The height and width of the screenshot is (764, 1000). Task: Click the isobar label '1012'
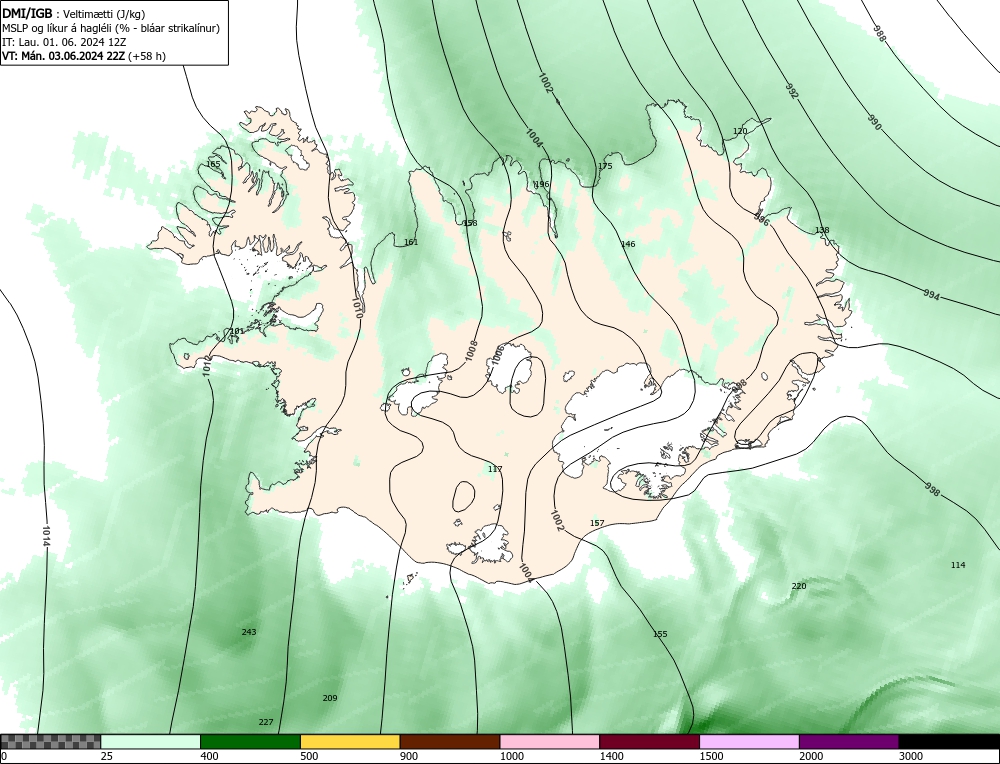[207, 366]
